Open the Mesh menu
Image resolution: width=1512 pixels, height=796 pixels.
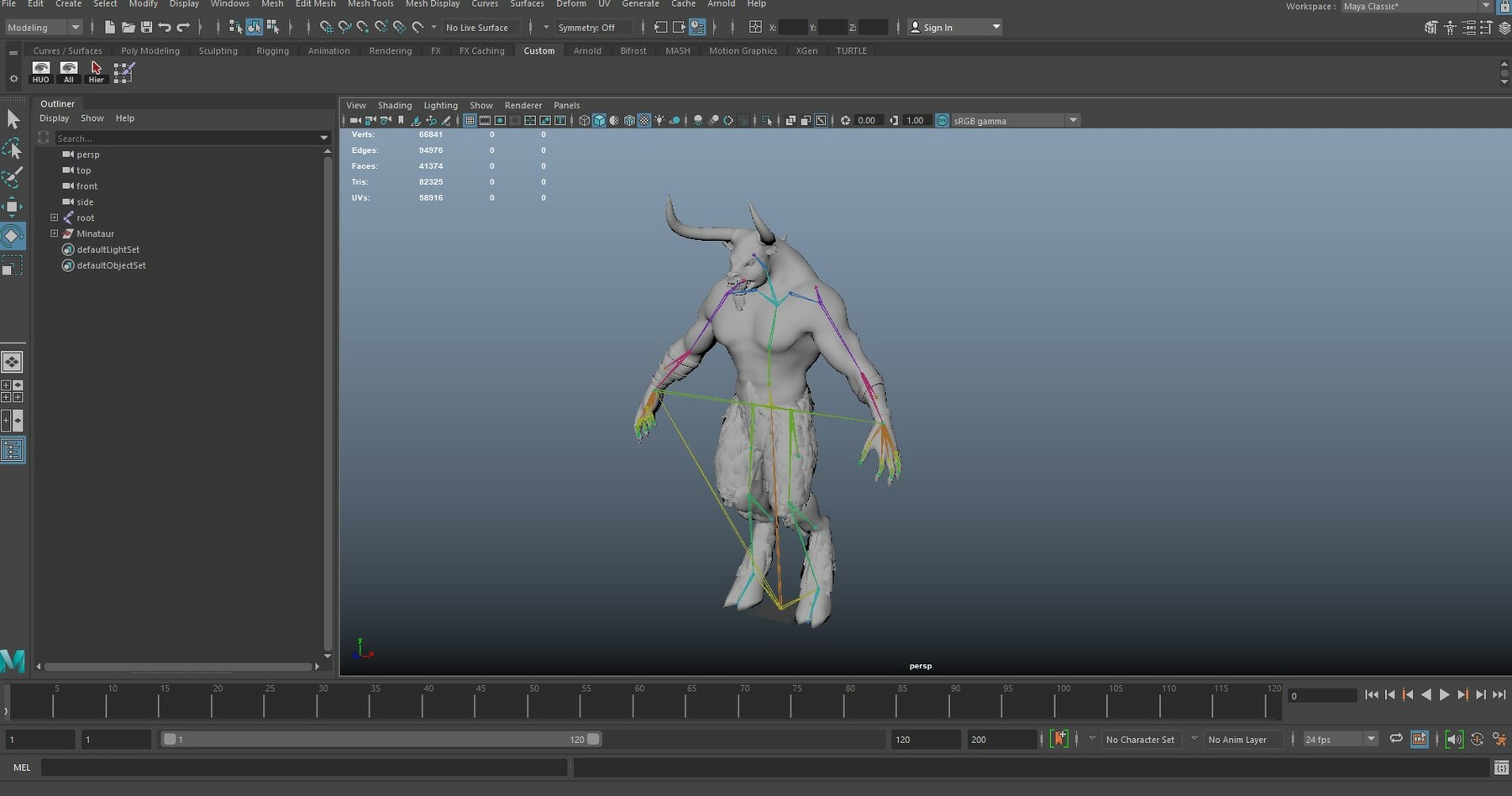coord(273,4)
